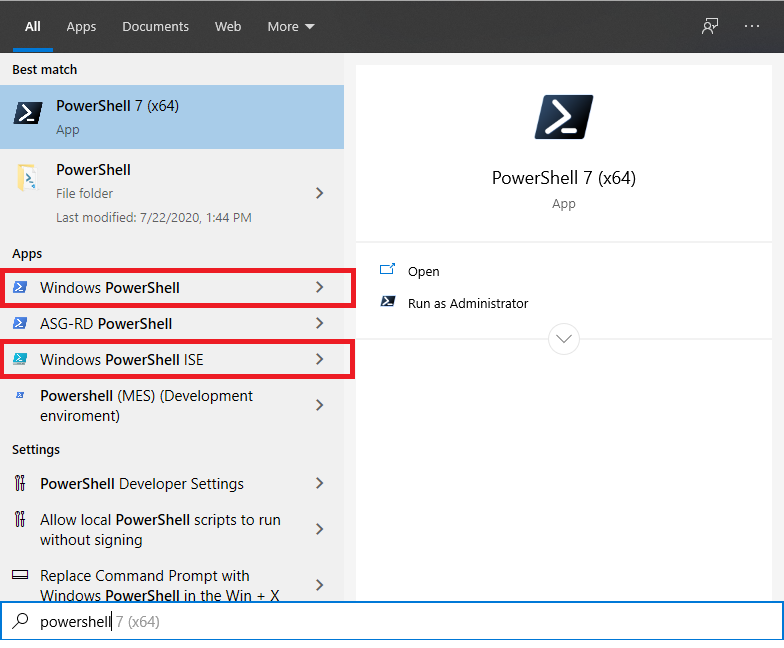This screenshot has height=648, width=784.
Task: Select the PowerShell File folder result
Action: tap(172, 194)
